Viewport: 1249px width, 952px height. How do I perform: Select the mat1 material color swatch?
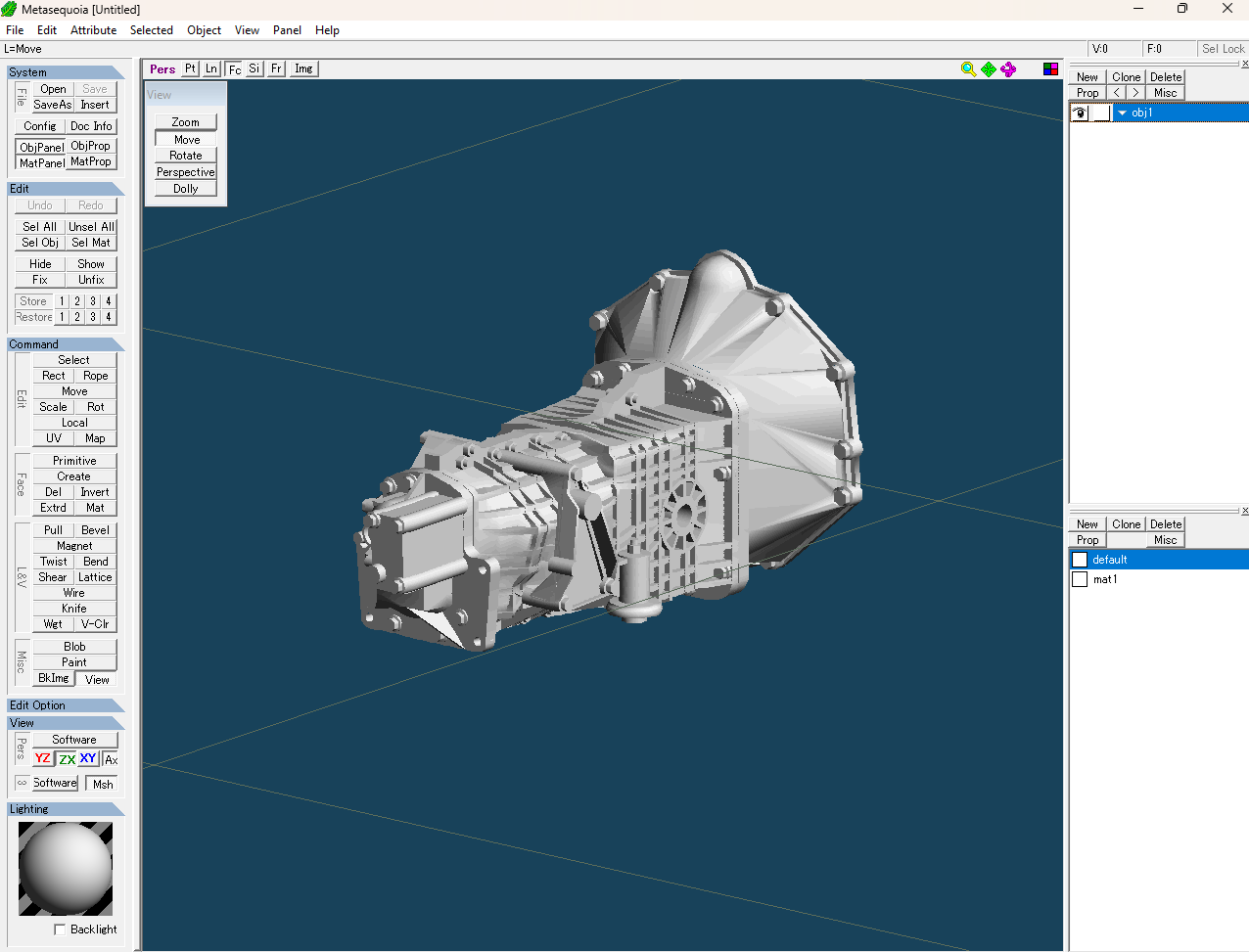click(1080, 579)
